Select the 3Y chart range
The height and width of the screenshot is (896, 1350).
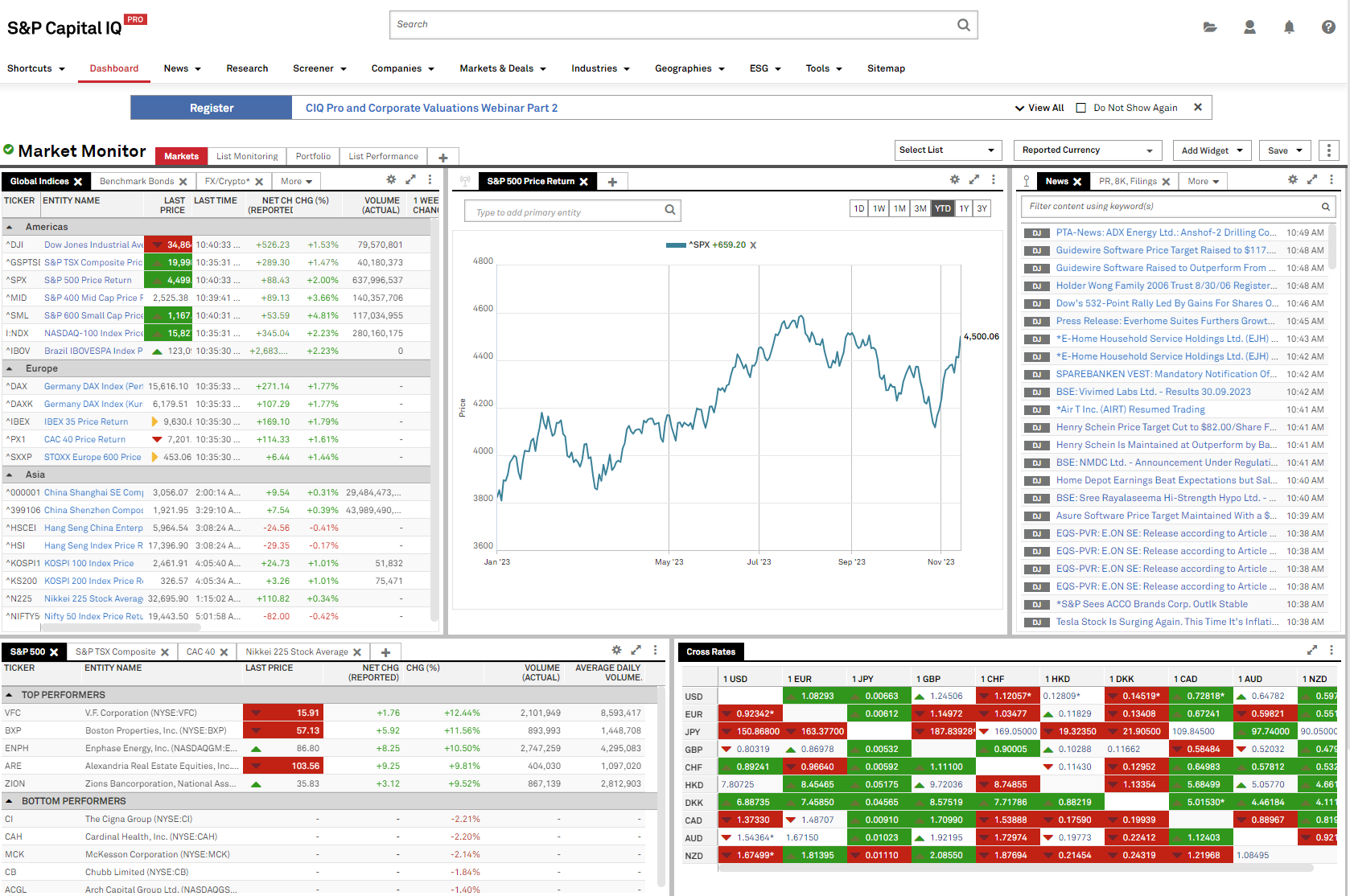(982, 208)
